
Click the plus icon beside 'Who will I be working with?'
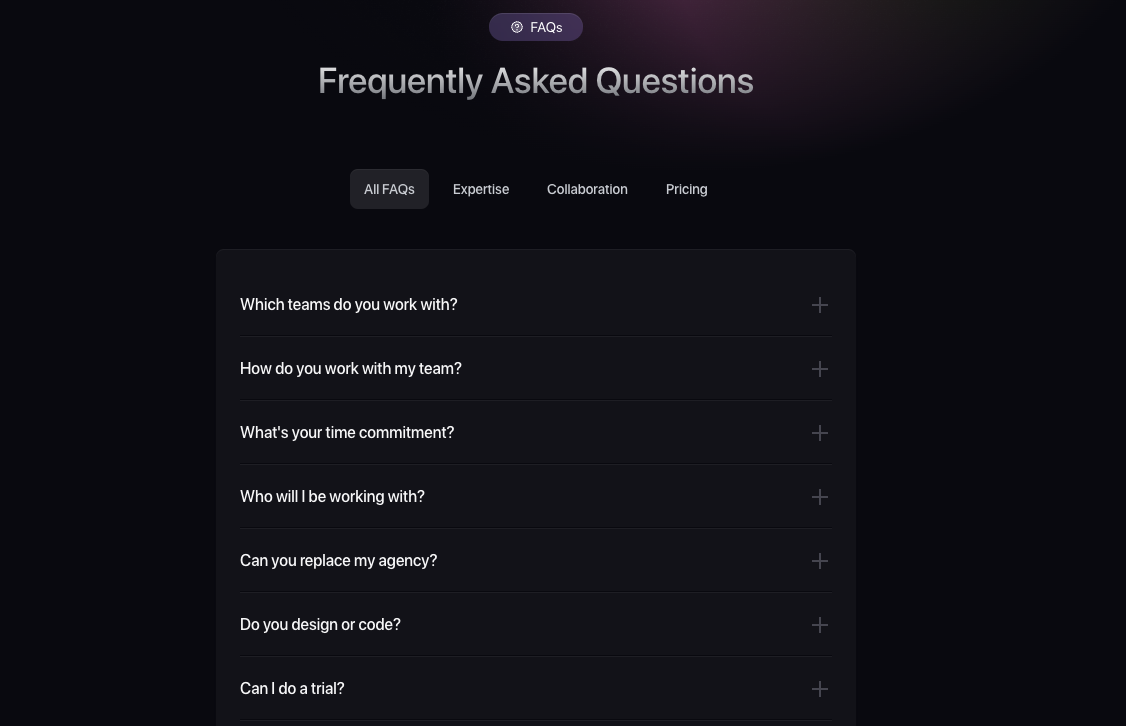[820, 497]
